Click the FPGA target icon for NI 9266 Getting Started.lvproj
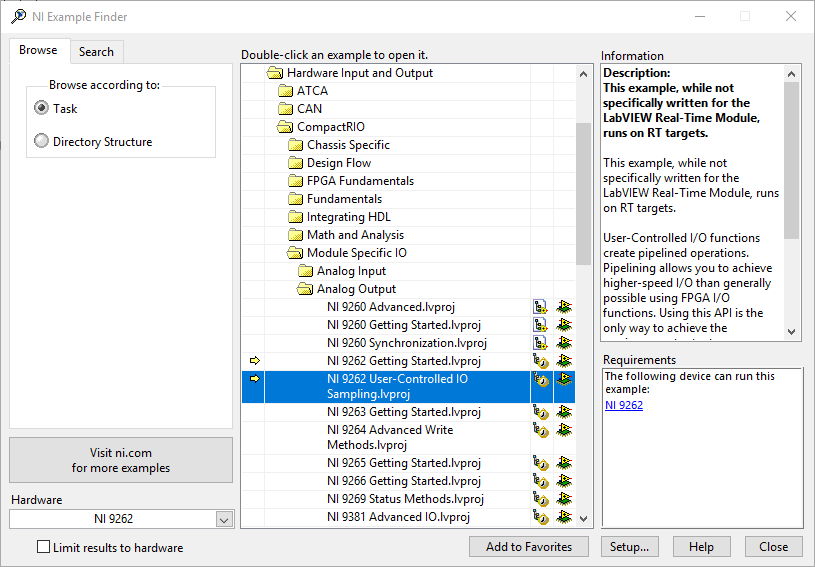The width and height of the screenshot is (815, 567). [564, 481]
